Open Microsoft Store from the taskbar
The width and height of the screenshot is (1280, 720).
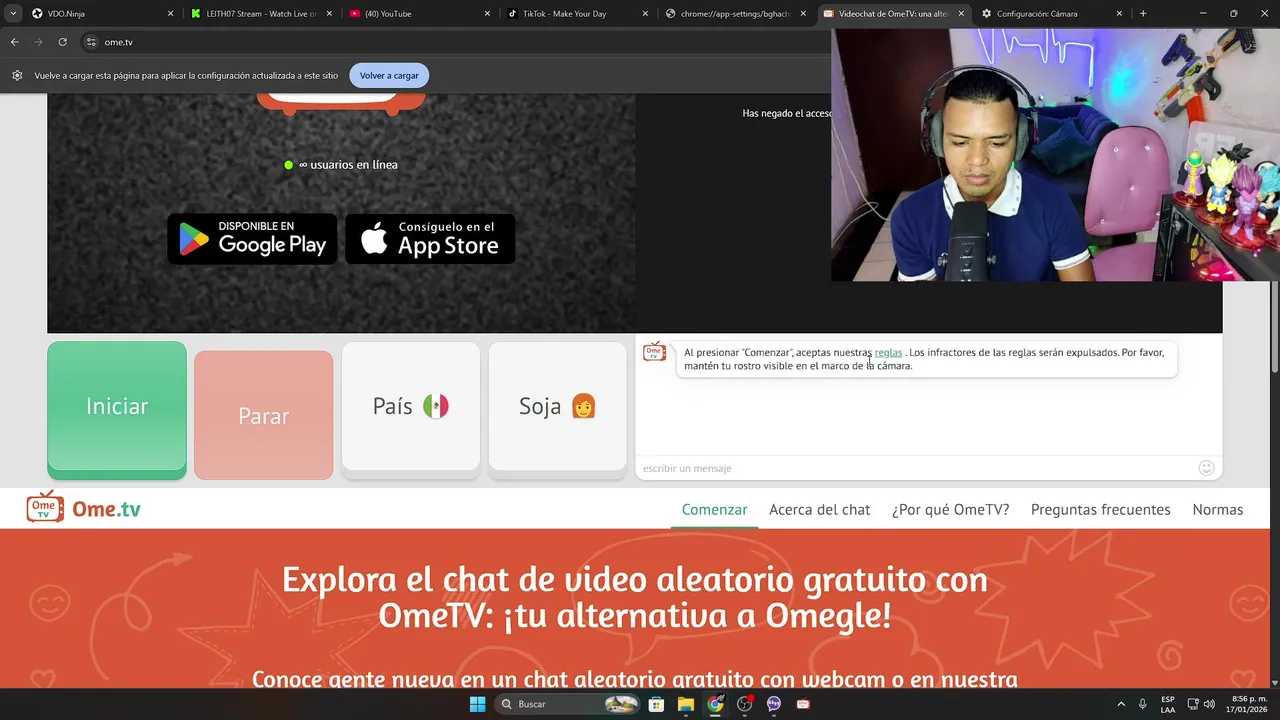(656, 704)
